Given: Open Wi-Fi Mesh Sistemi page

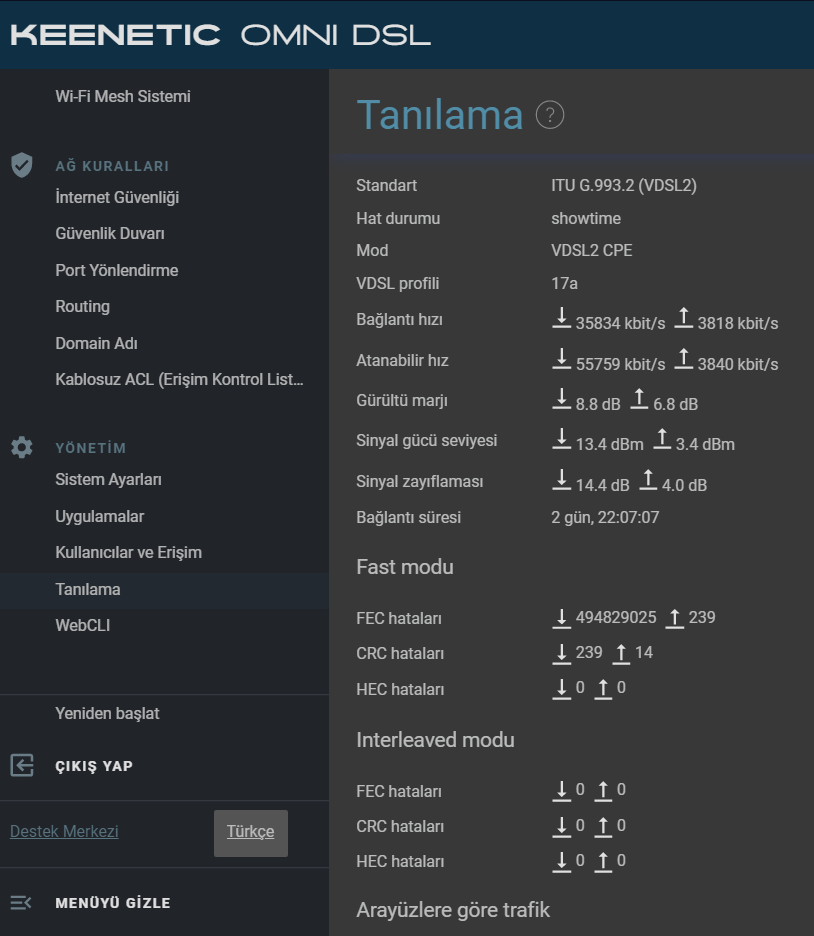Looking at the screenshot, I should (x=123, y=96).
